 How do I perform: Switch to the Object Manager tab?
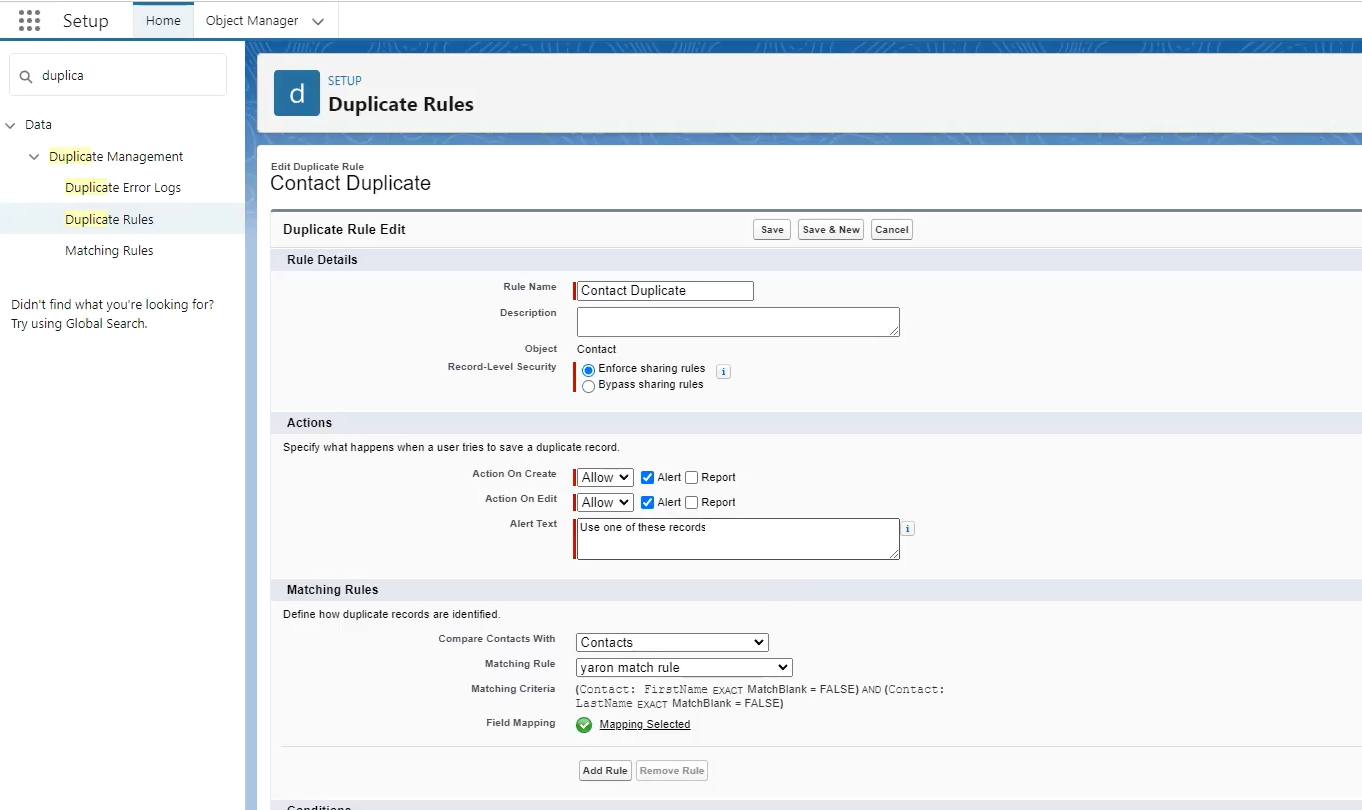click(x=252, y=20)
